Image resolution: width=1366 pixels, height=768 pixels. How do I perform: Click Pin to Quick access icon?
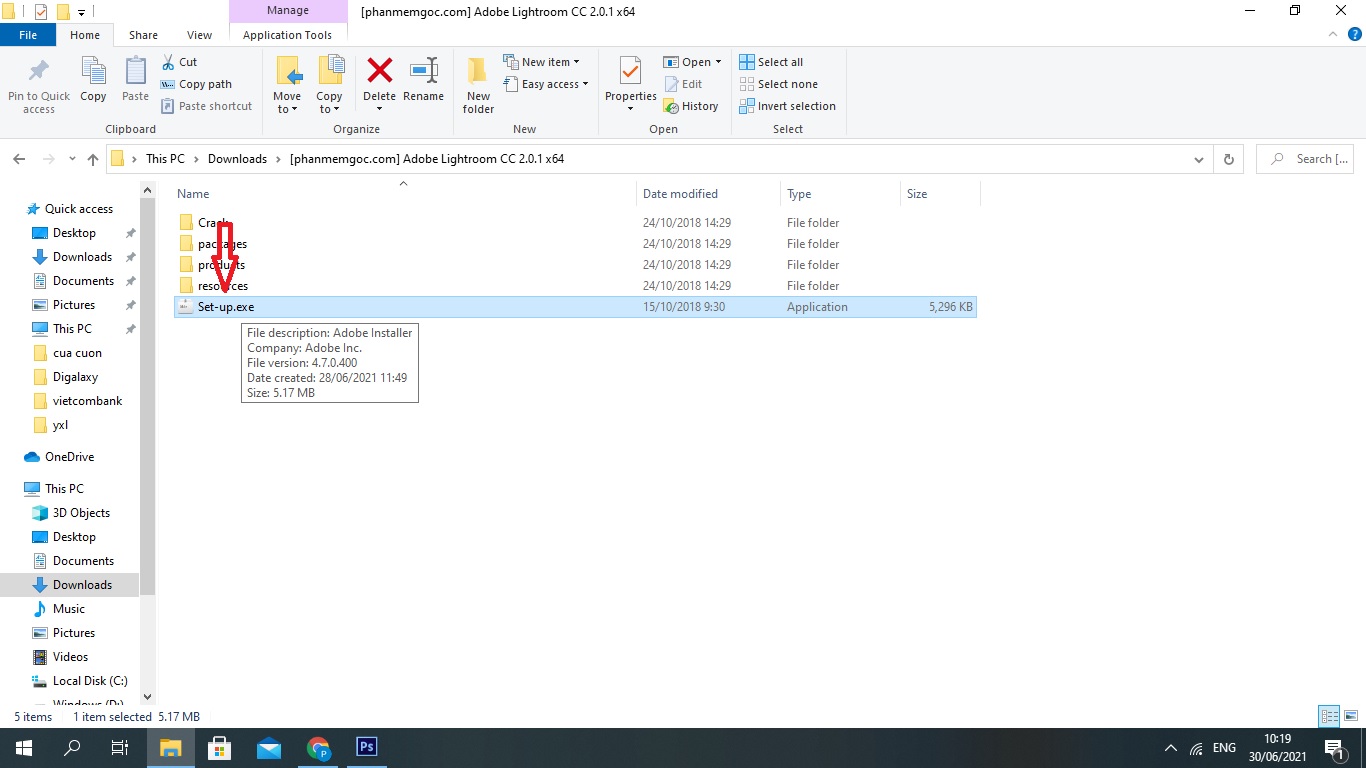click(39, 72)
